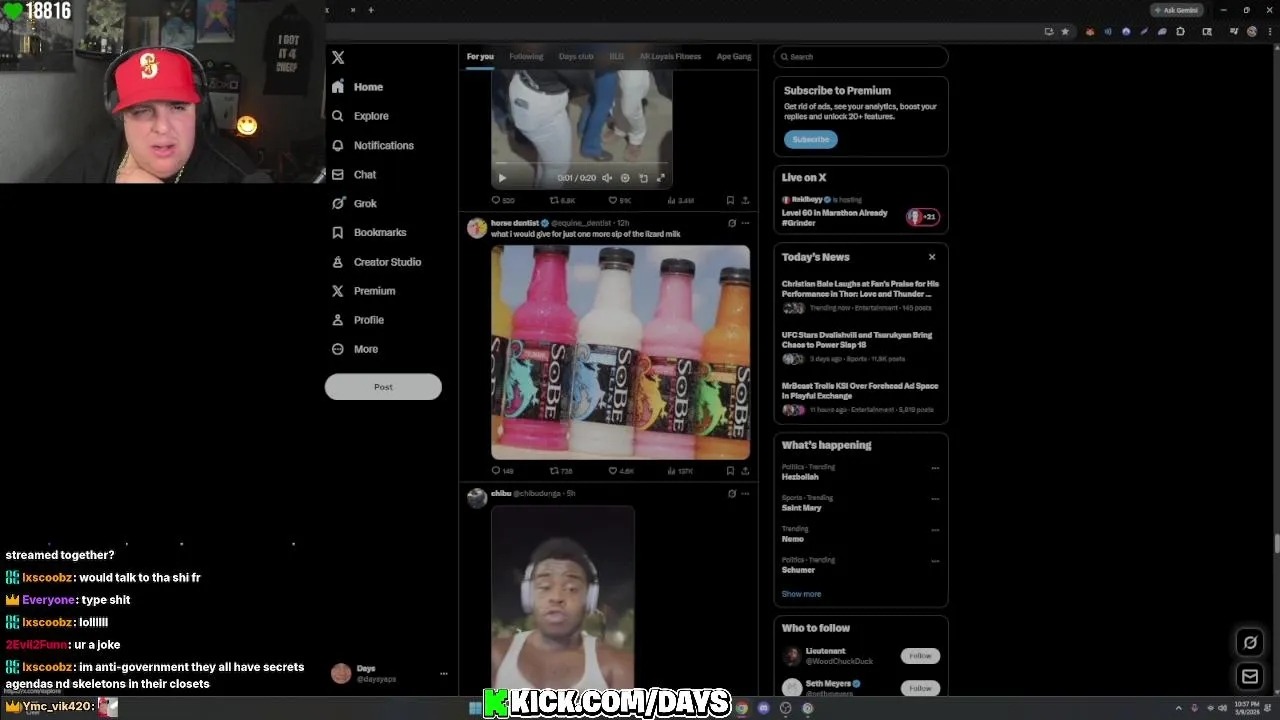Open options for Saint Mary trend

(935, 499)
